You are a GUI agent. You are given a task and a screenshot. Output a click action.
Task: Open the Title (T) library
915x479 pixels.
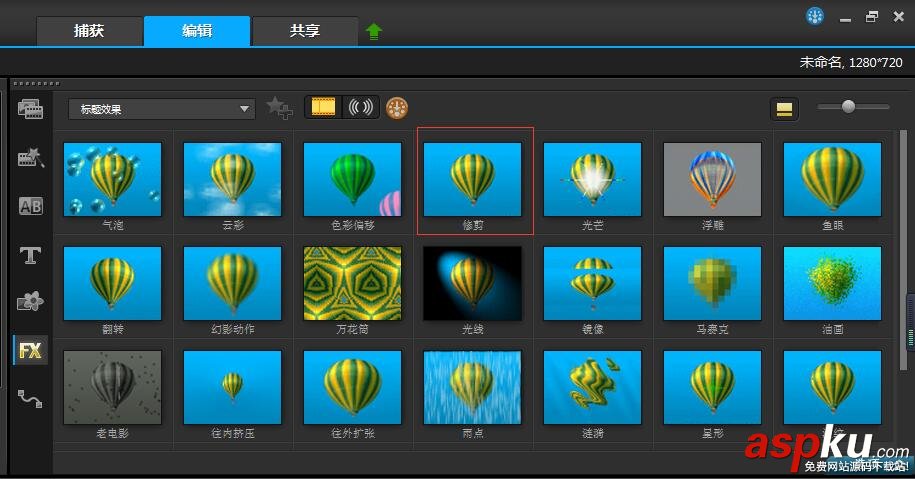click(x=30, y=255)
